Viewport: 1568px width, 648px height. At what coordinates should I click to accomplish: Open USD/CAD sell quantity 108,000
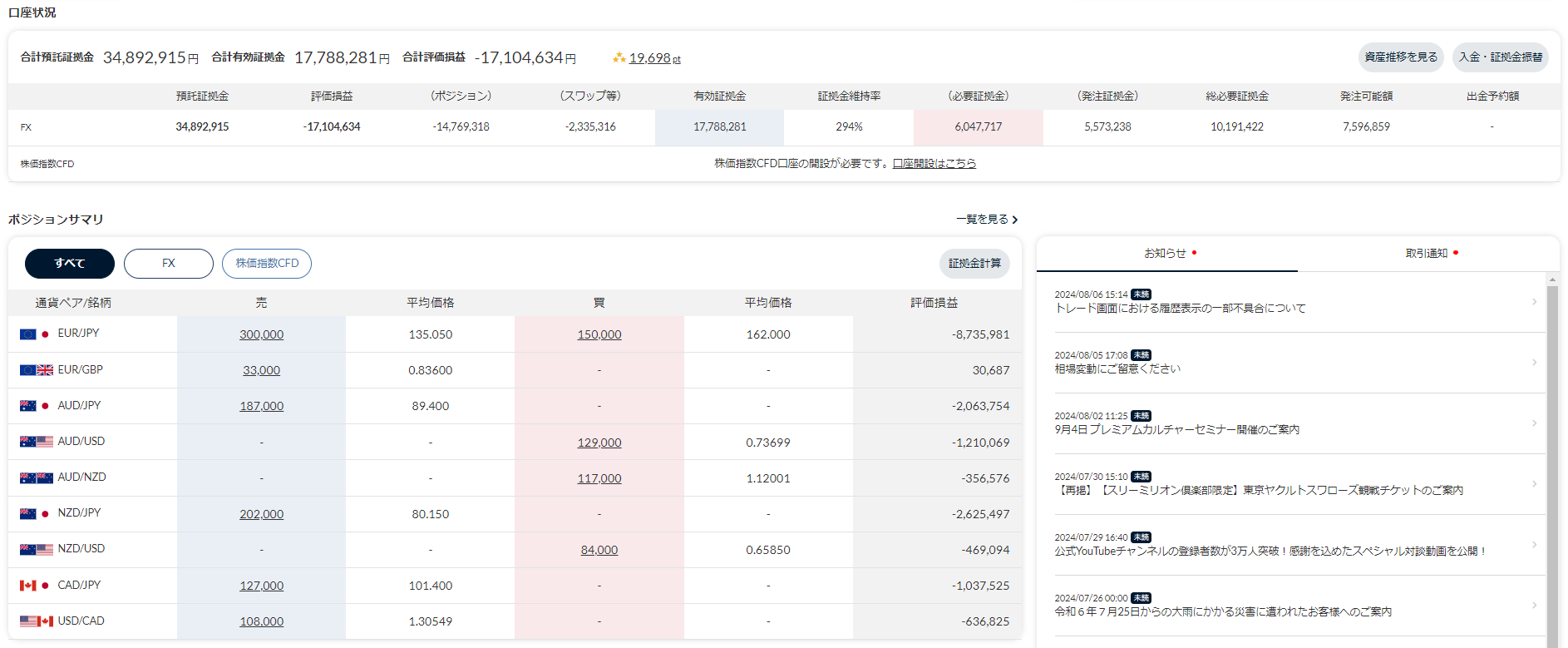pyautogui.click(x=262, y=621)
